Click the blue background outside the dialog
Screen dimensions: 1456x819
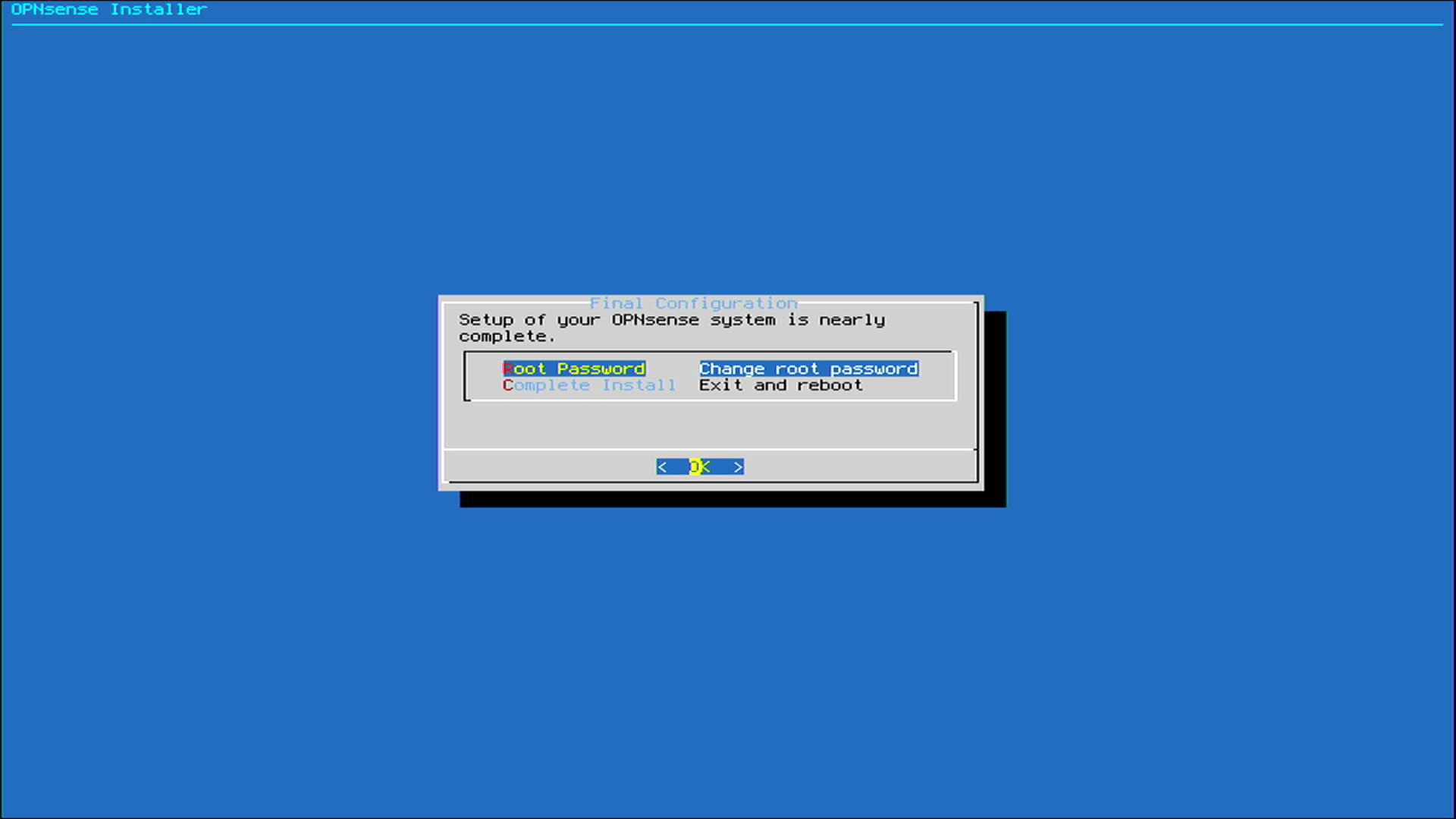[227, 531]
